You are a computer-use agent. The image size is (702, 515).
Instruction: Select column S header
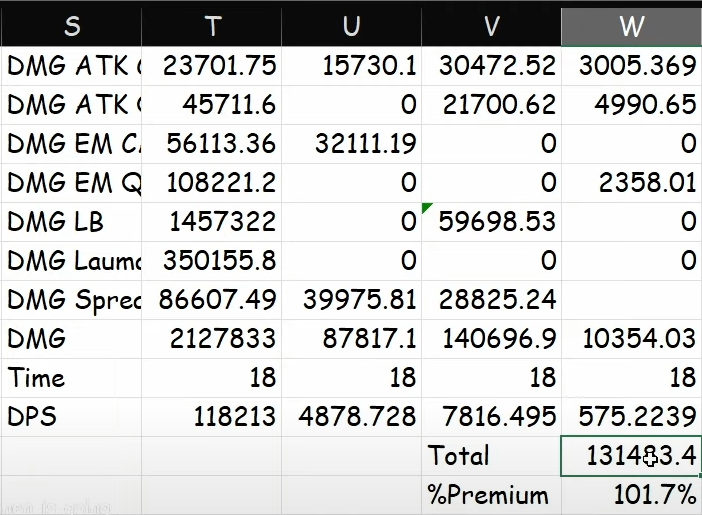point(71,26)
